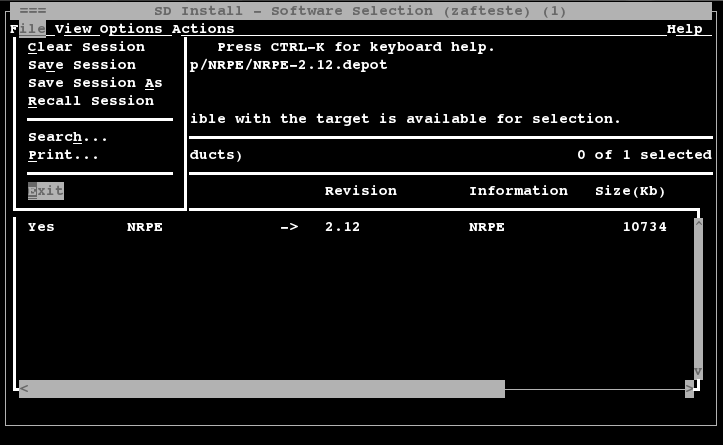Click the -> arrow in the NRPE row
The height and width of the screenshot is (445, 723).
coord(289,227)
